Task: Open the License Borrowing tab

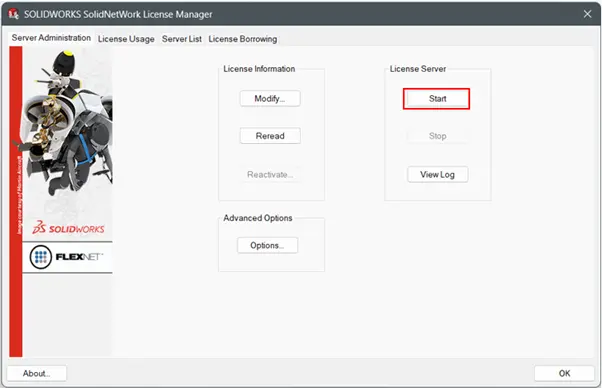Action: click(243, 39)
